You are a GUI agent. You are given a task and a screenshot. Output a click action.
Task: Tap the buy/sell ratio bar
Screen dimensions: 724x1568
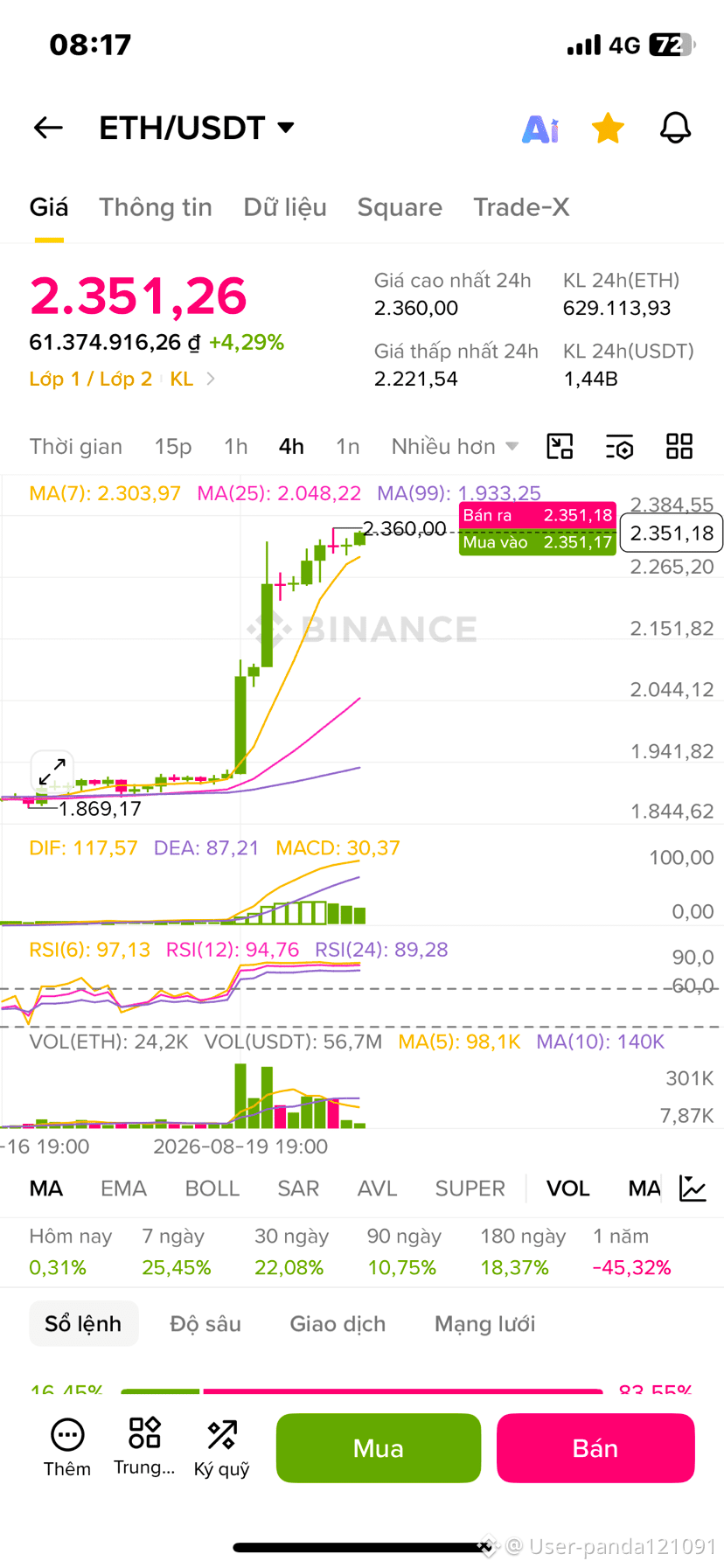click(362, 1390)
